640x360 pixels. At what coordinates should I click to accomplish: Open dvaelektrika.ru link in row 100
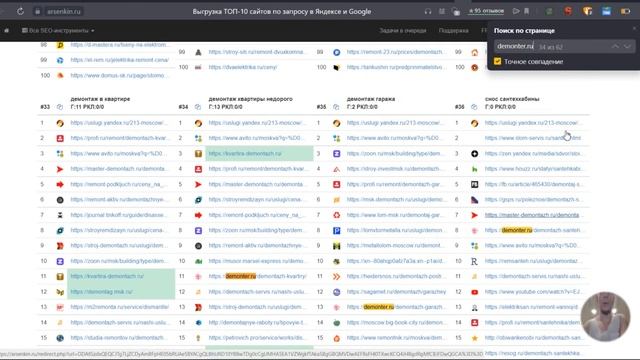[242, 67]
